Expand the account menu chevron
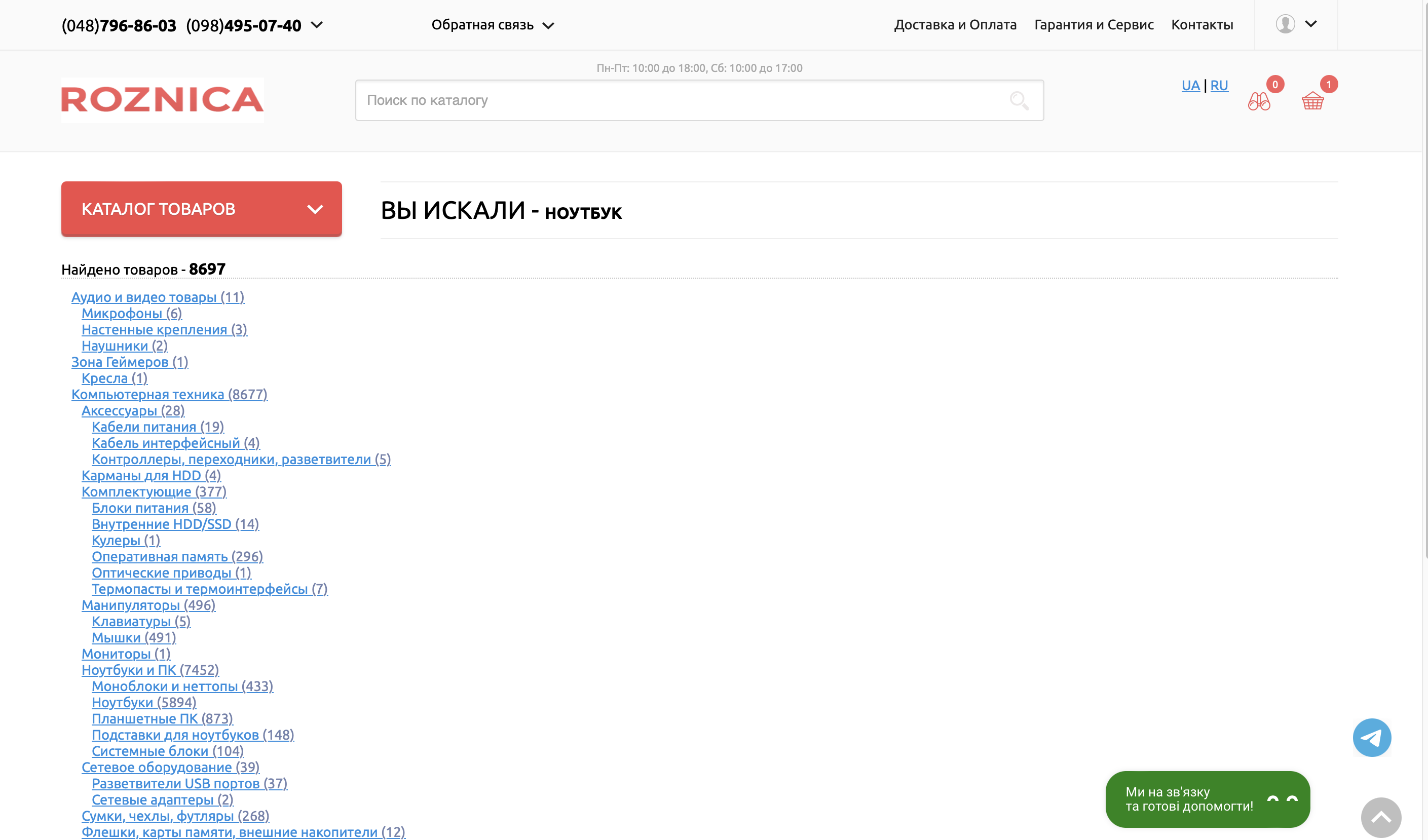 (1311, 24)
